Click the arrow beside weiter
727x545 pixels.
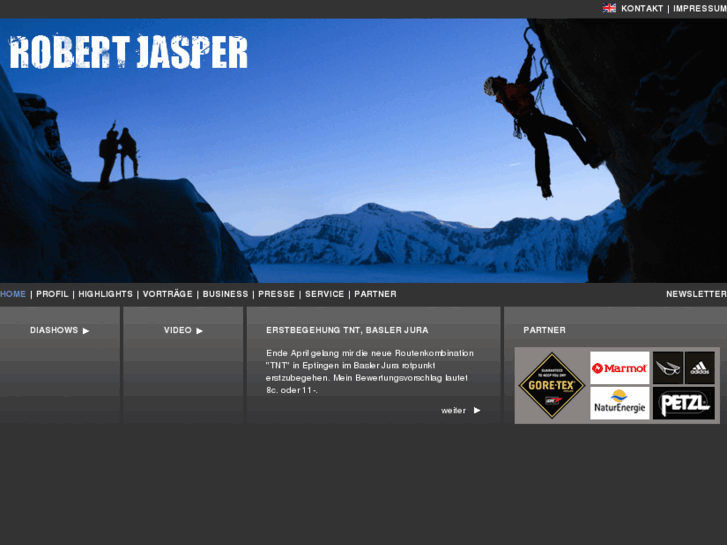click(x=477, y=410)
